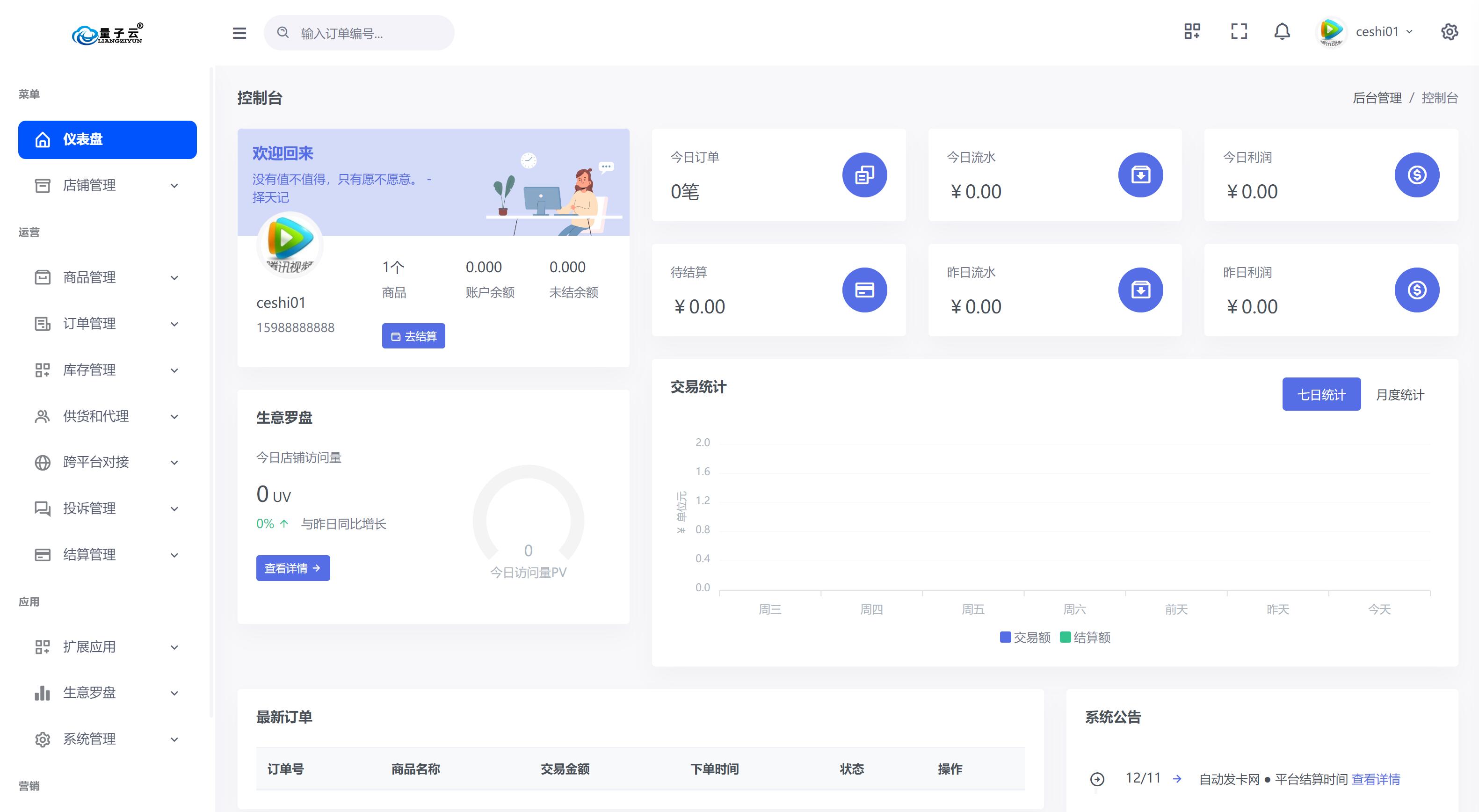Click the 去结算 button
The width and height of the screenshot is (1479, 812).
(413, 335)
